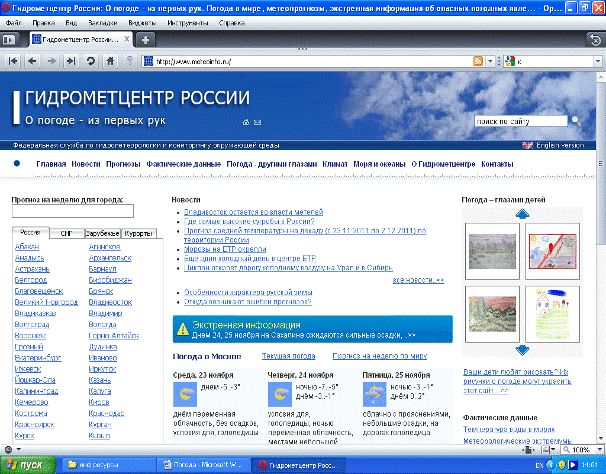Open a new browser tab with plus button
The height and width of the screenshot is (474, 606).
(x=145, y=39)
